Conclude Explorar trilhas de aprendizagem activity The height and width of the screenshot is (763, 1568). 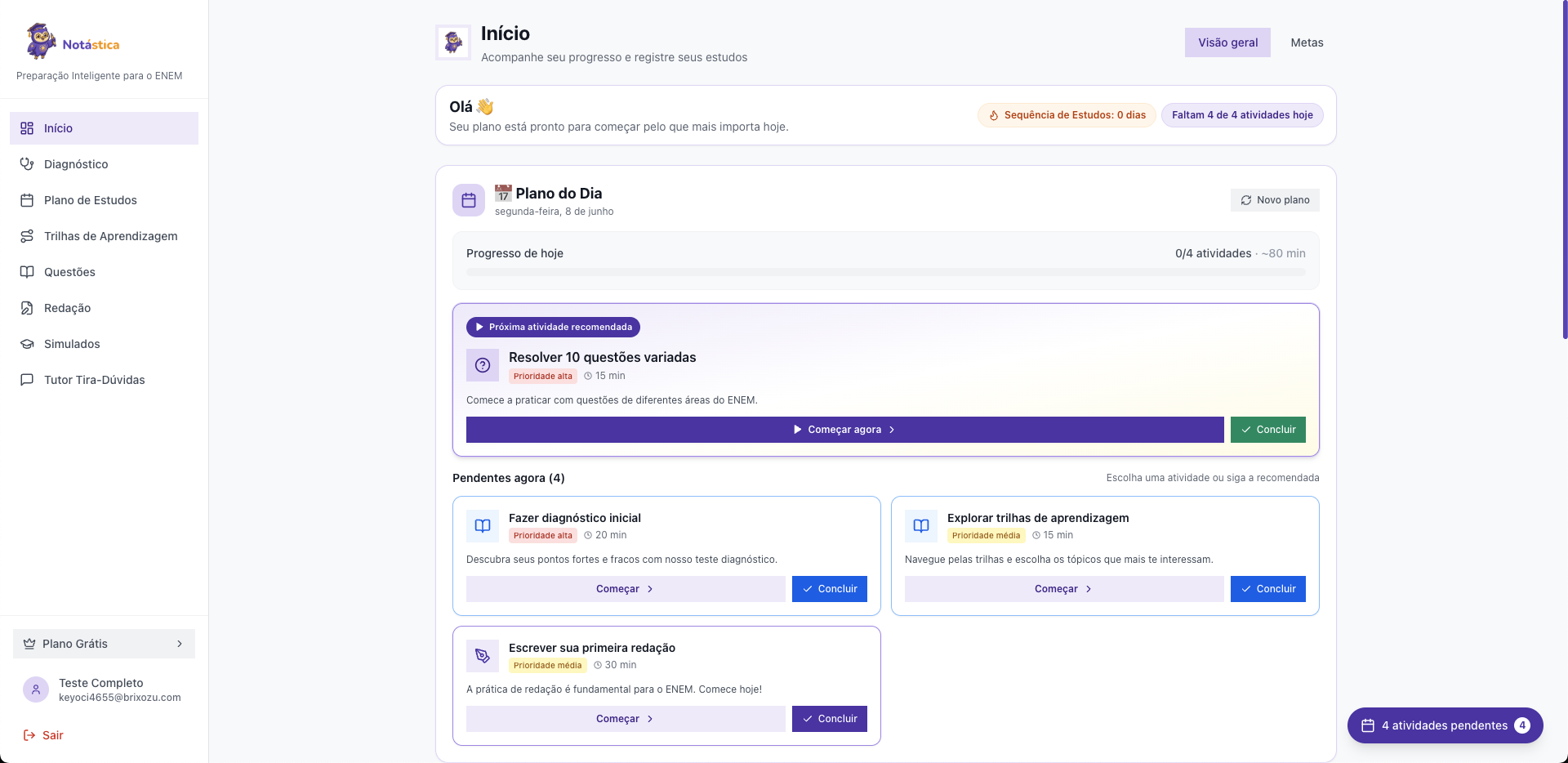tap(1267, 589)
